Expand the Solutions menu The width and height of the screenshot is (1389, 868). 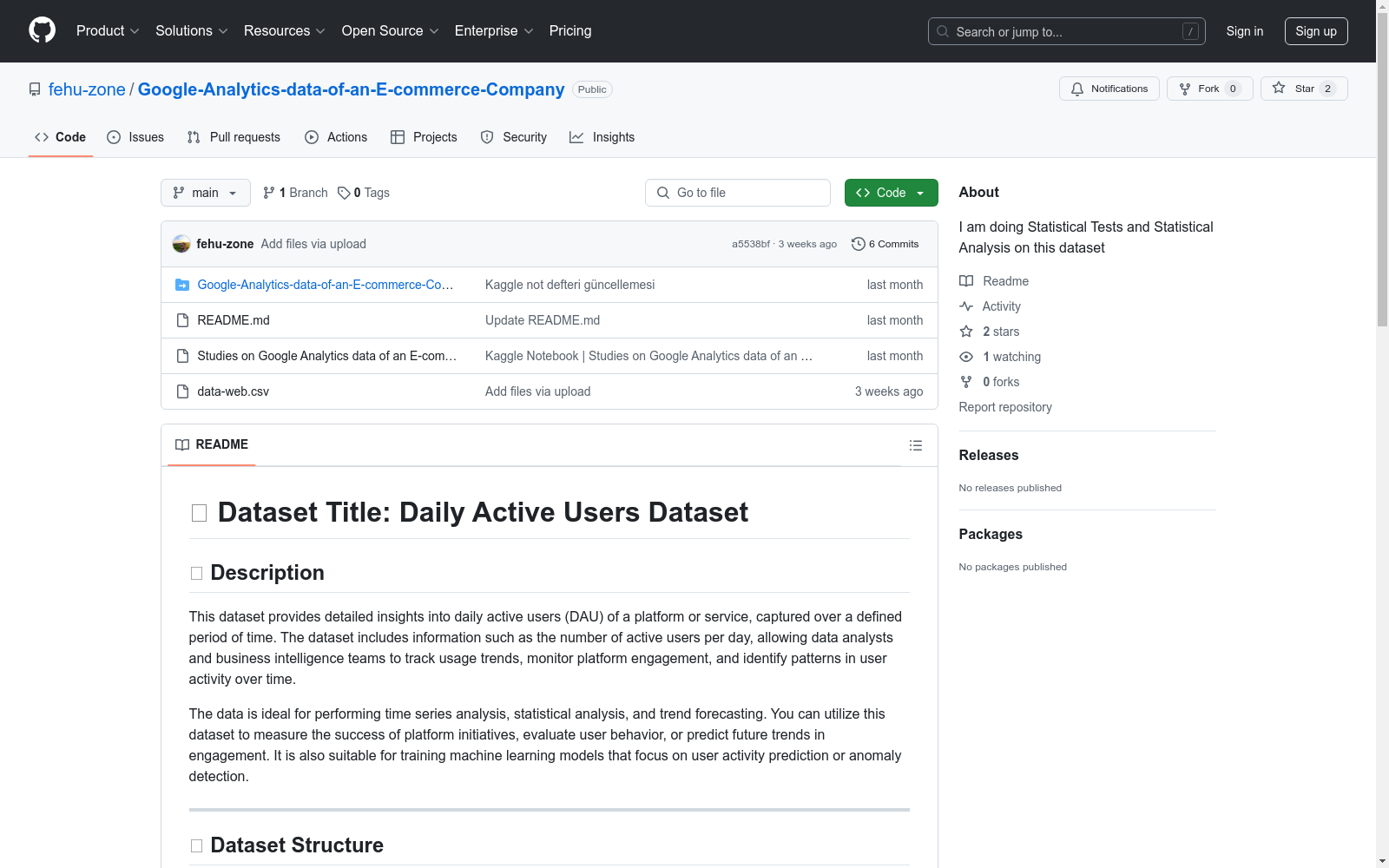[192, 31]
